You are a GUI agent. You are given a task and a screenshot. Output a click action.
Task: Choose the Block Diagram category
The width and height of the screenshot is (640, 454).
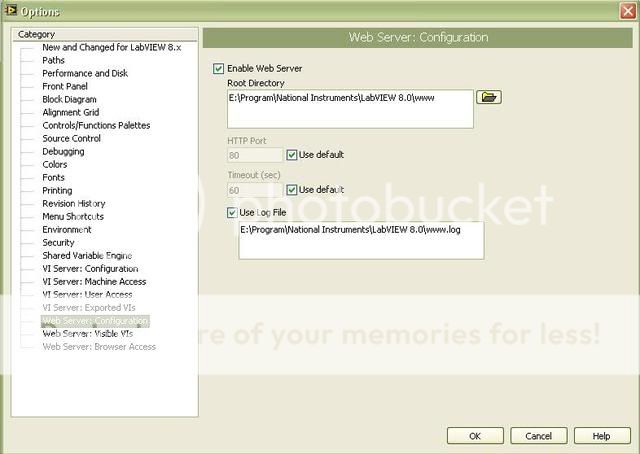(69, 100)
